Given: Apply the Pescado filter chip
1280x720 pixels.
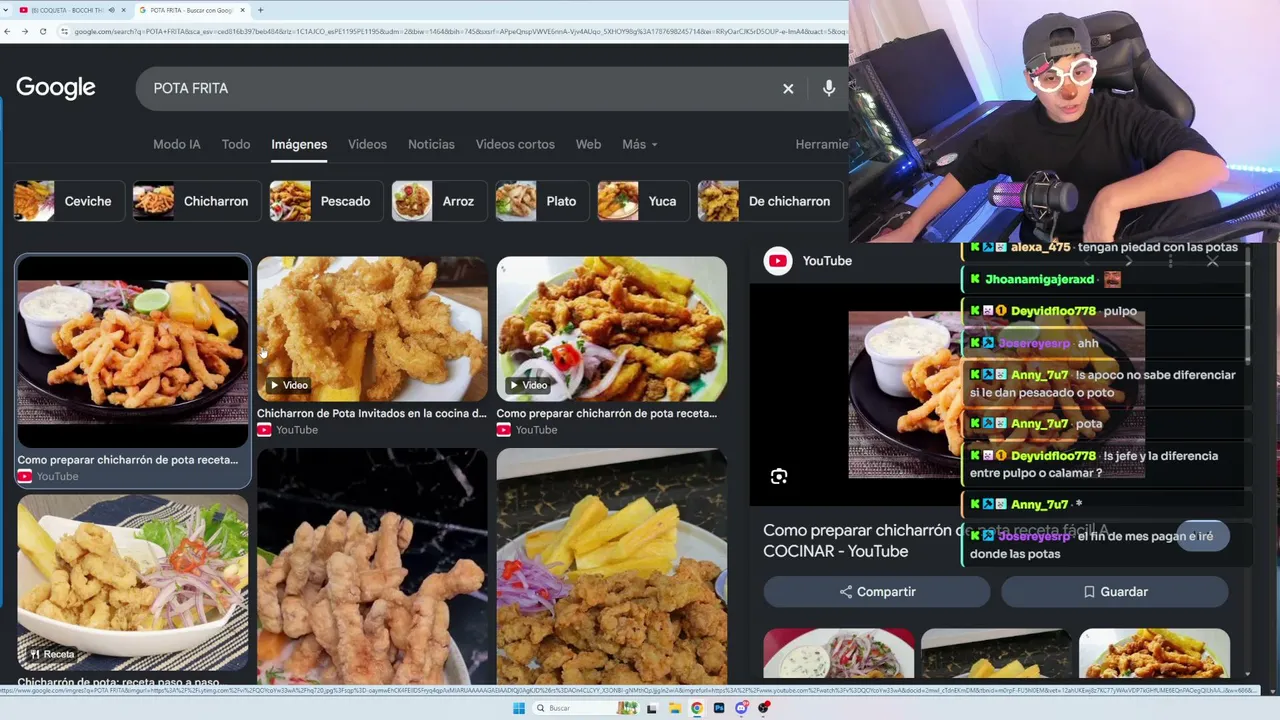Looking at the screenshot, I should click(x=326, y=201).
